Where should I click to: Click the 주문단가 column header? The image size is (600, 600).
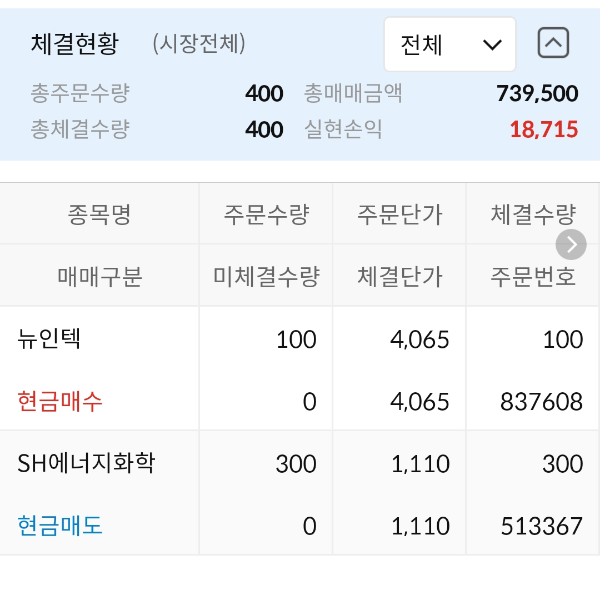tap(399, 214)
